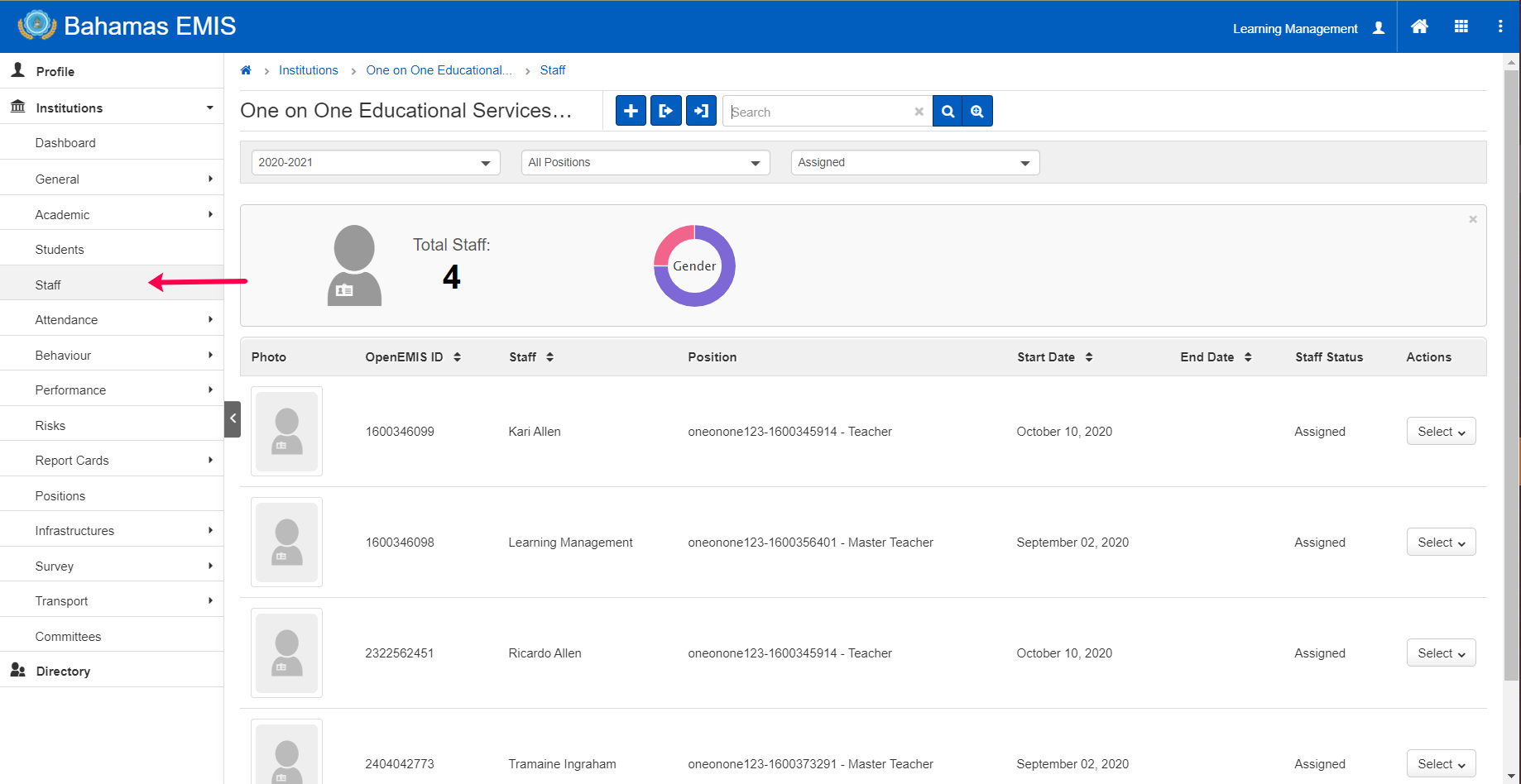
Task: Open Select actions for Learning Management row
Action: tap(1441, 543)
